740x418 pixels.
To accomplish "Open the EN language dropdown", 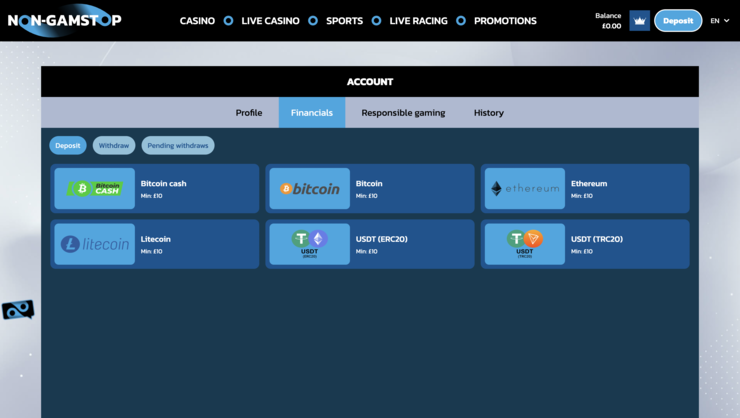I will coord(720,21).
